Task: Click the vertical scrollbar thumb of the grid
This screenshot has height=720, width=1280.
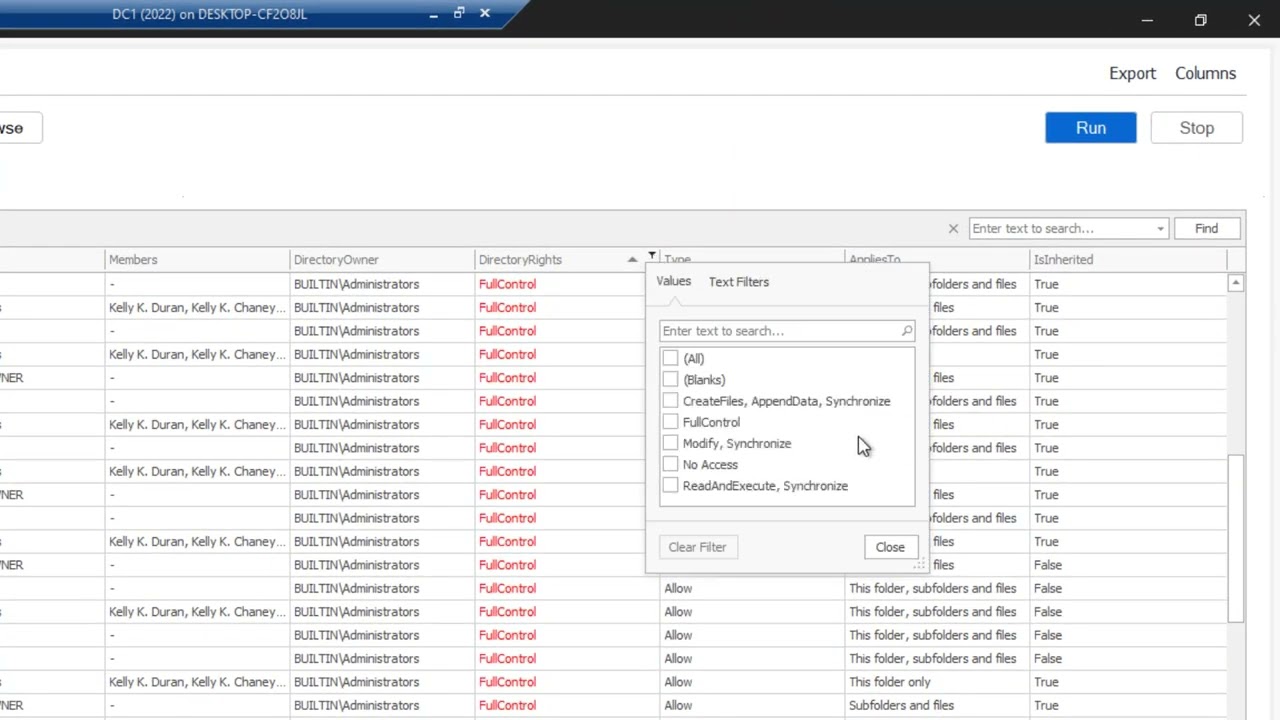Action: 1236,538
